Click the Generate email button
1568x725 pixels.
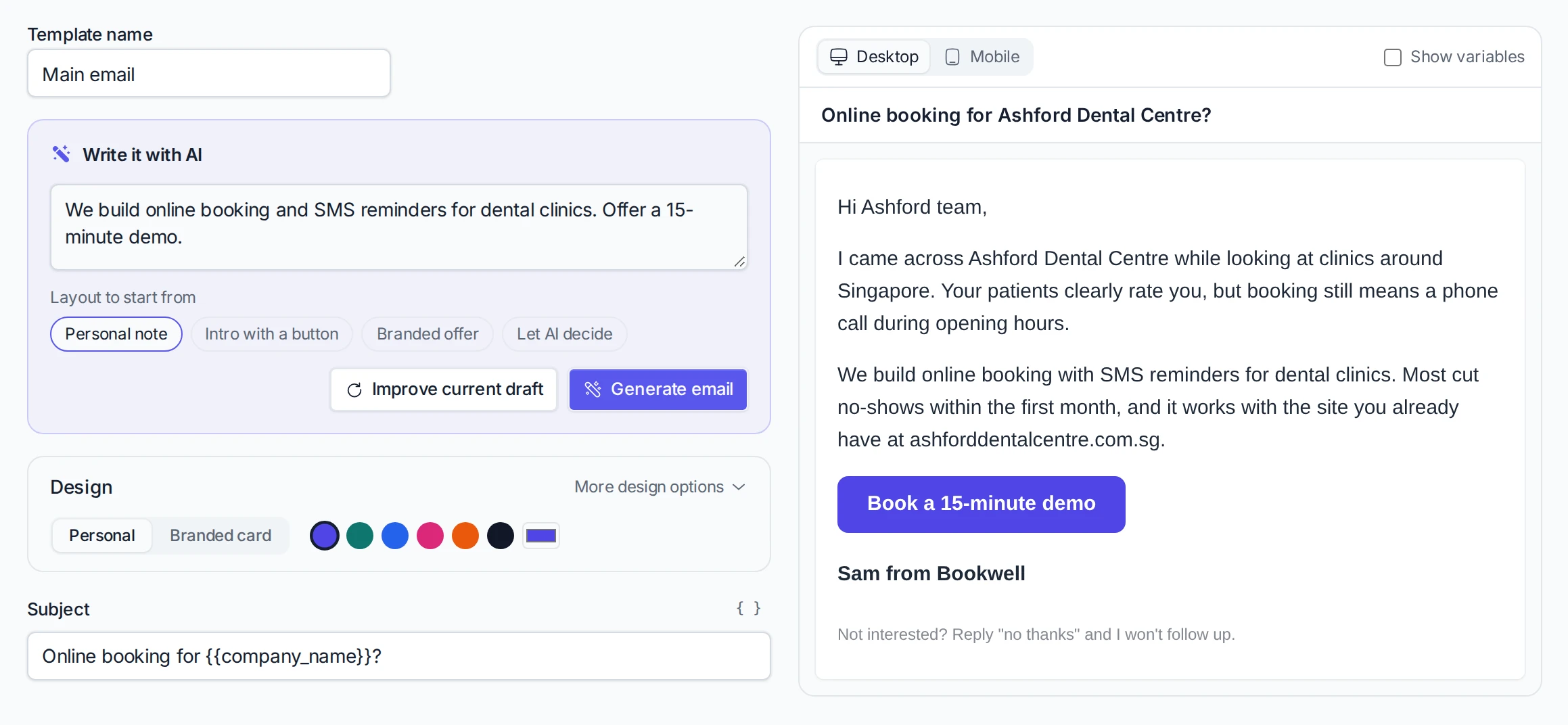point(658,390)
